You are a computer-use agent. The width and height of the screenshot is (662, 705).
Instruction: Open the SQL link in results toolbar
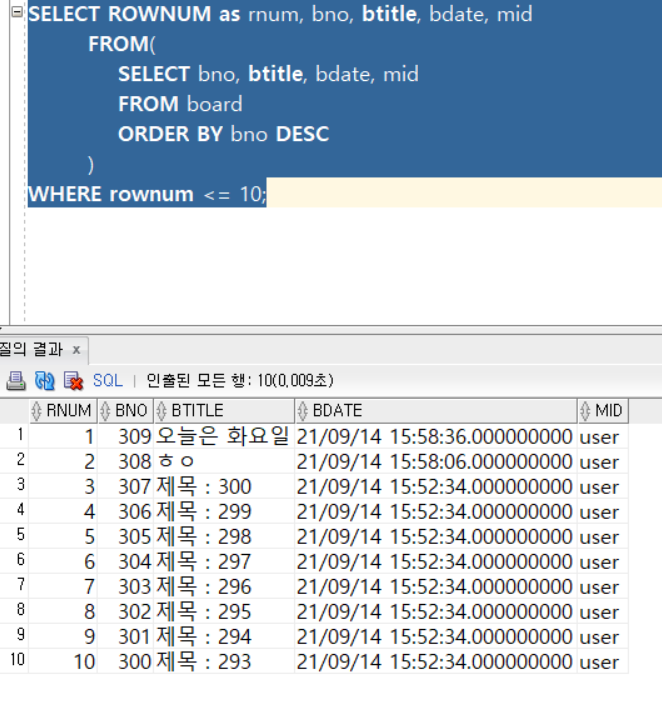[x=107, y=381]
